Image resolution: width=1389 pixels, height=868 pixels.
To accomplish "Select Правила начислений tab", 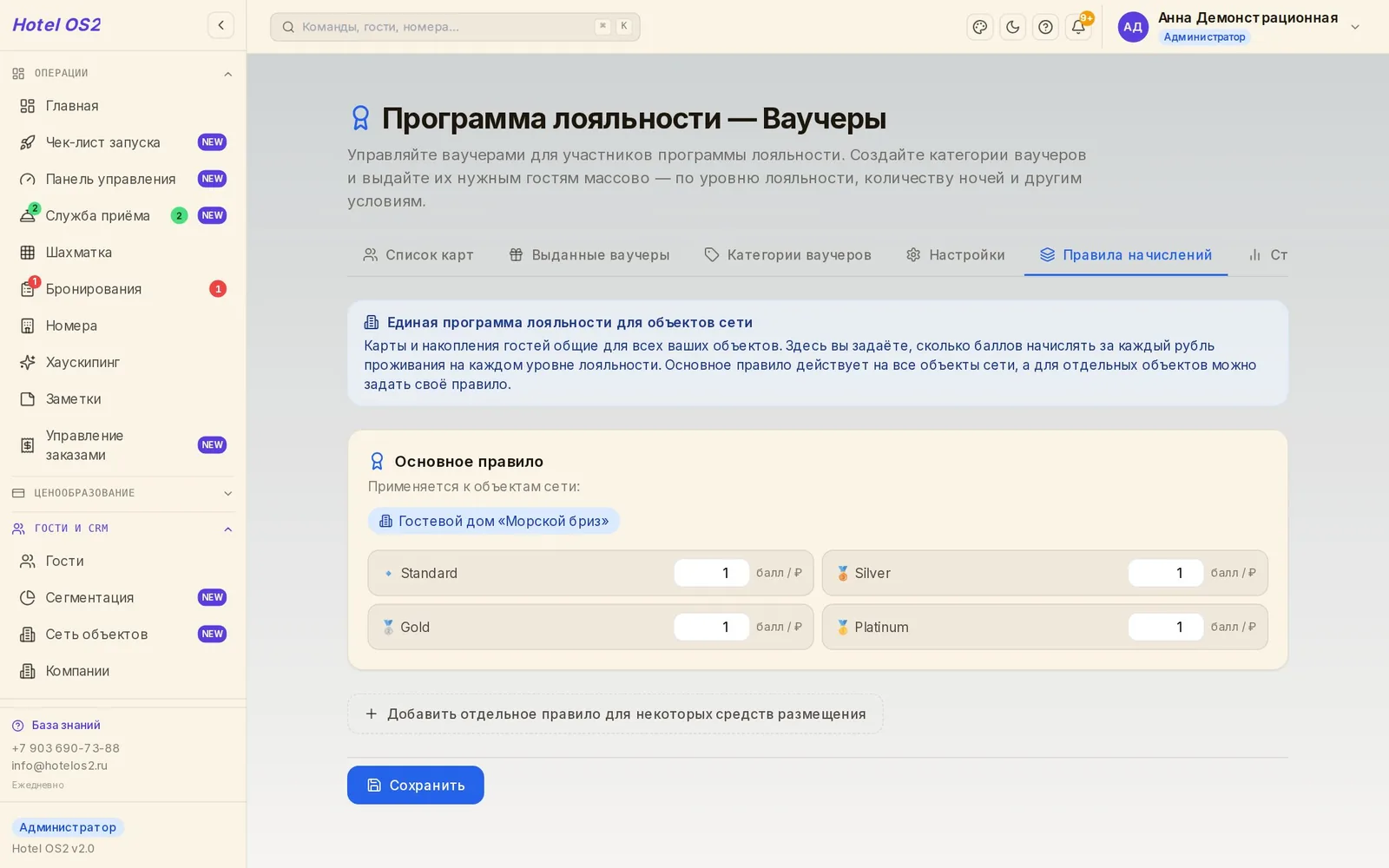I will pos(1126,254).
